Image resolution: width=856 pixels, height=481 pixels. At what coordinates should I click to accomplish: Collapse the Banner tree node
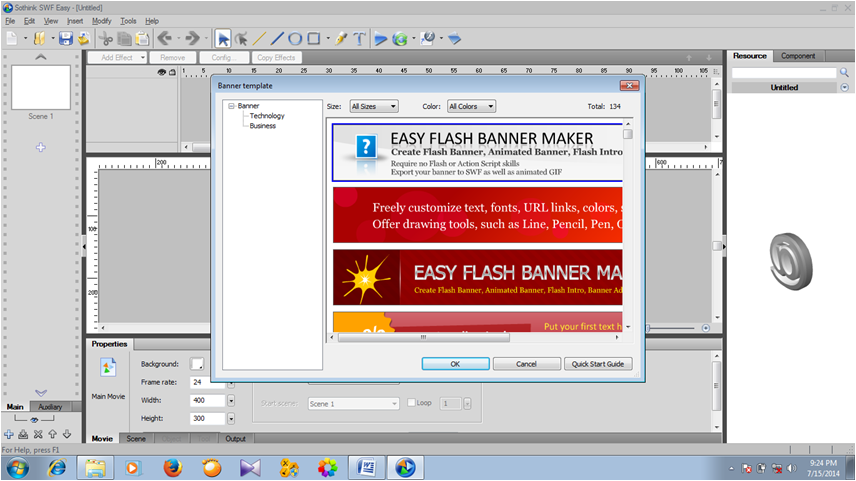(231, 106)
